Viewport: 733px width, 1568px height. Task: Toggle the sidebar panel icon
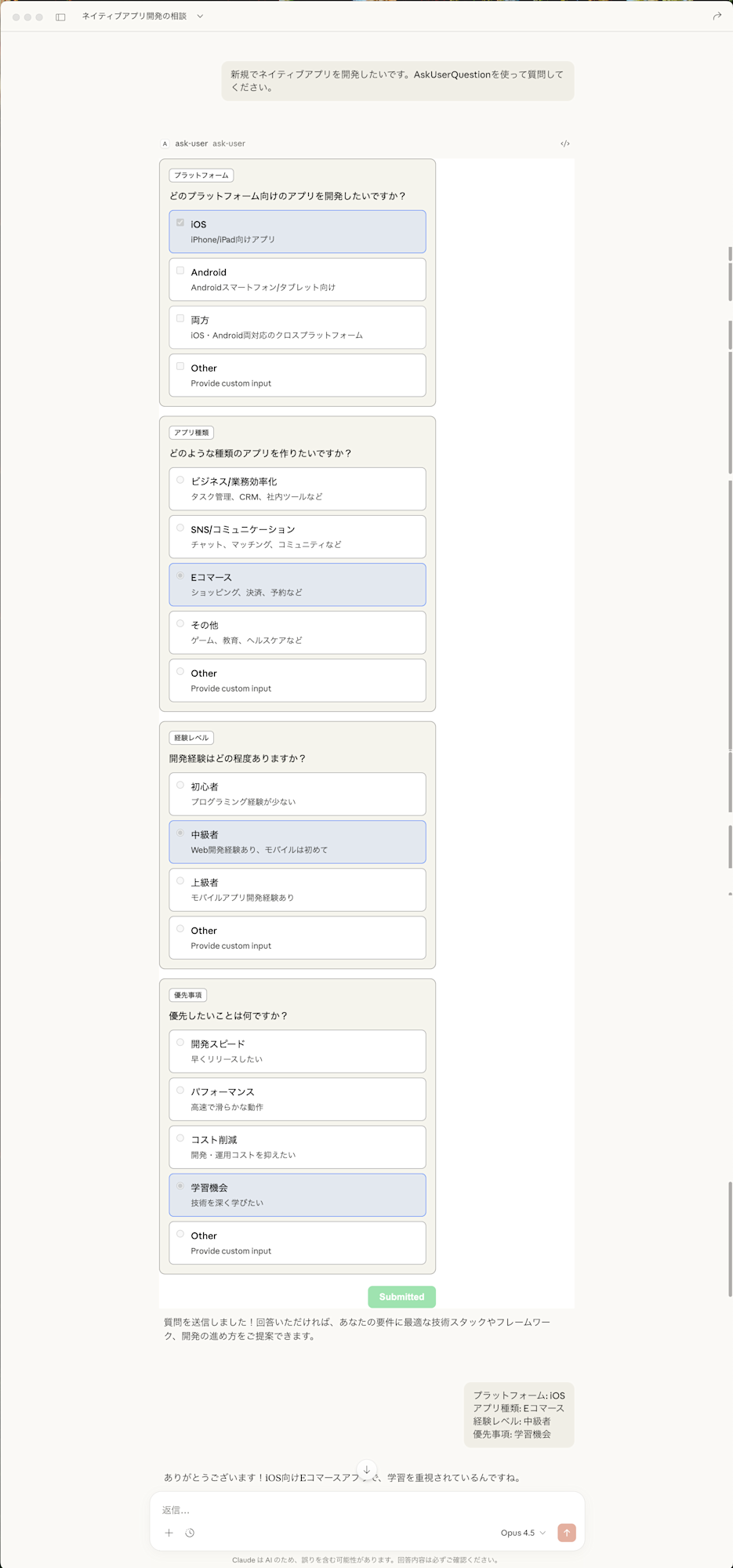[x=60, y=16]
